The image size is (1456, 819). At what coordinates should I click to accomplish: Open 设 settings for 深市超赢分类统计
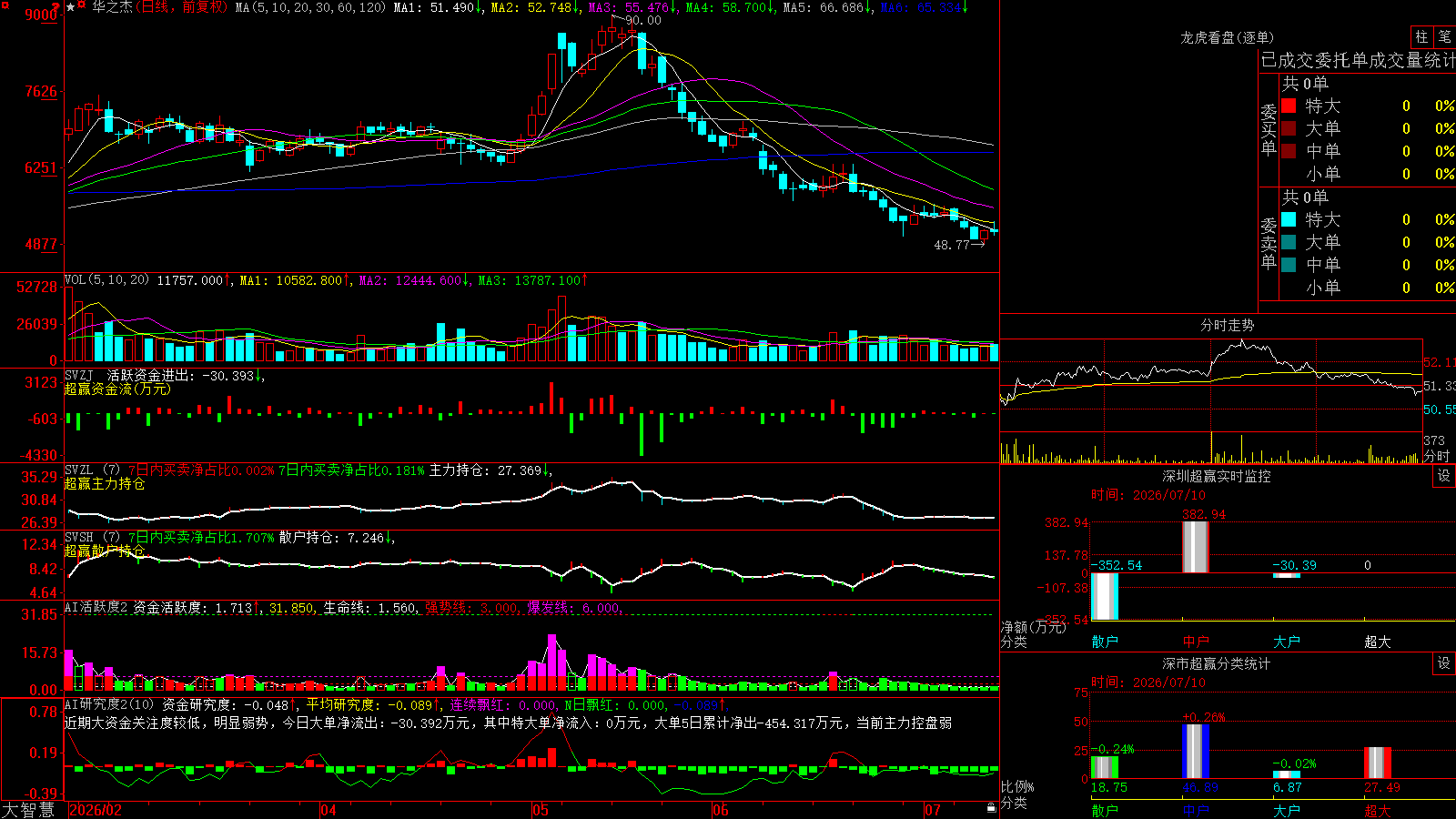pos(1444,663)
